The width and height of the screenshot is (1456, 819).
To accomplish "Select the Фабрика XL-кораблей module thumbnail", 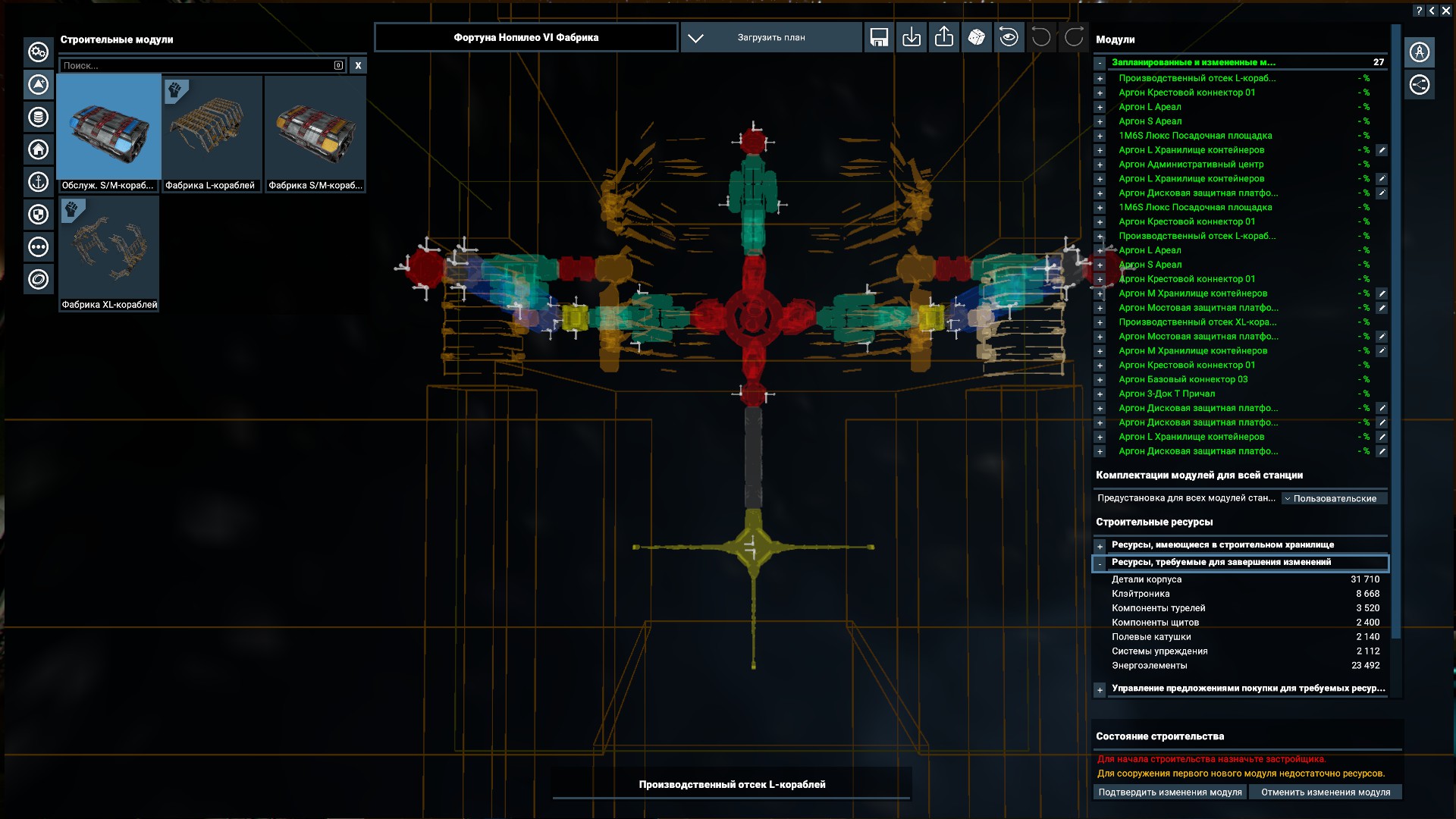I will click(x=108, y=253).
